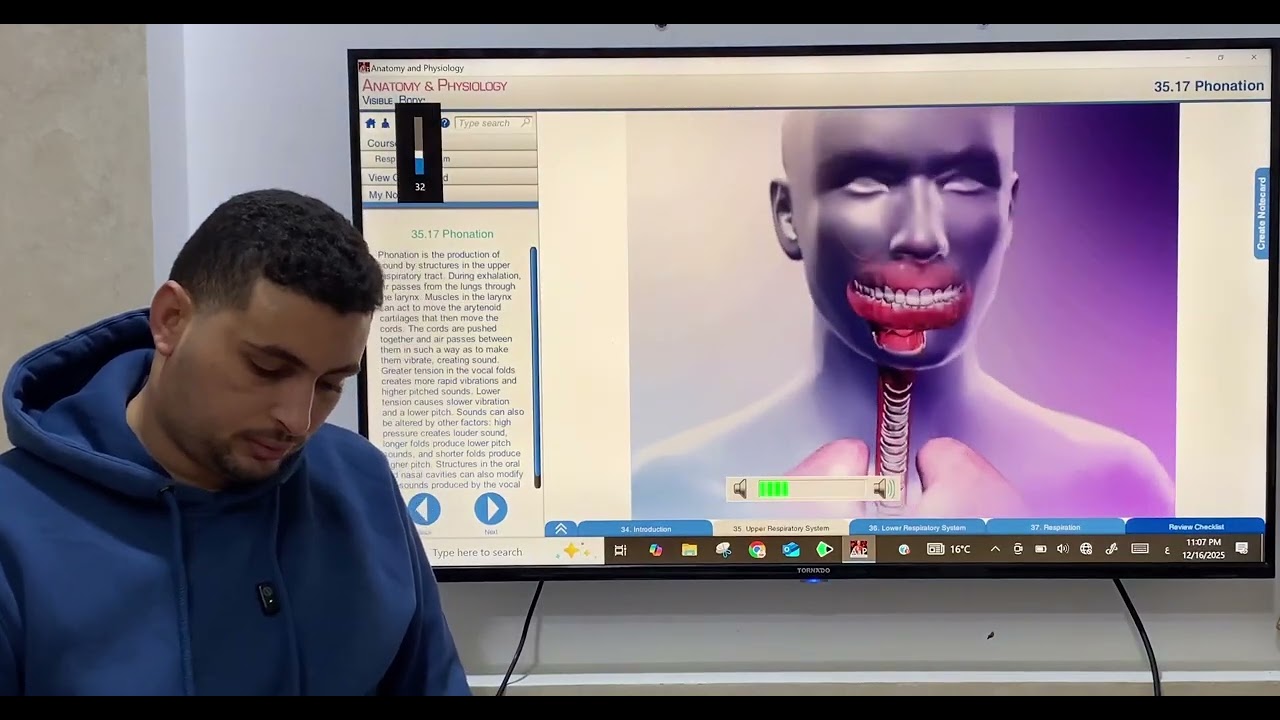
Task: Go to the previous page with Back arrow
Action: point(424,509)
